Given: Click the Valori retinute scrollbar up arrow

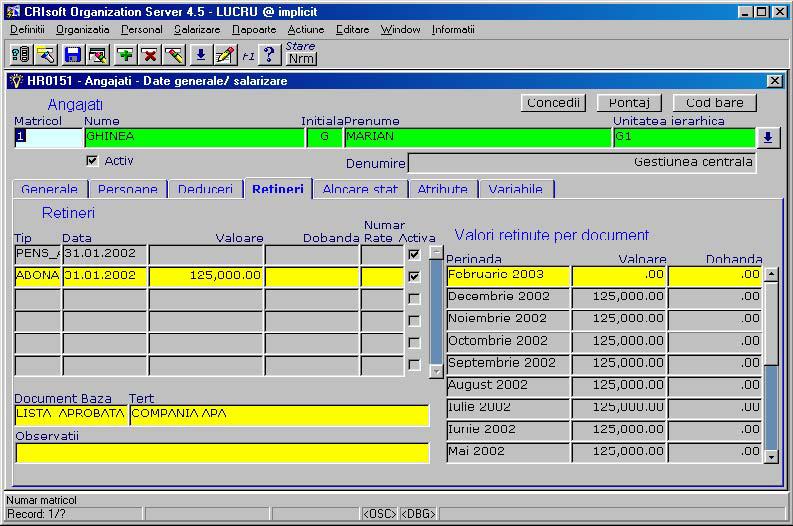Looking at the screenshot, I should [771, 274].
